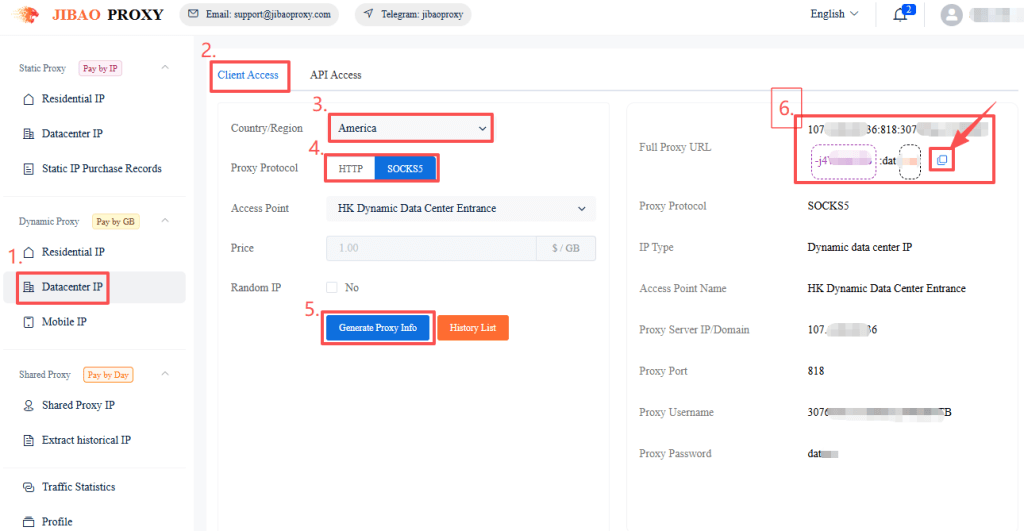Enable the Random IP checkbox
This screenshot has width=1024, height=531.
pos(332,287)
